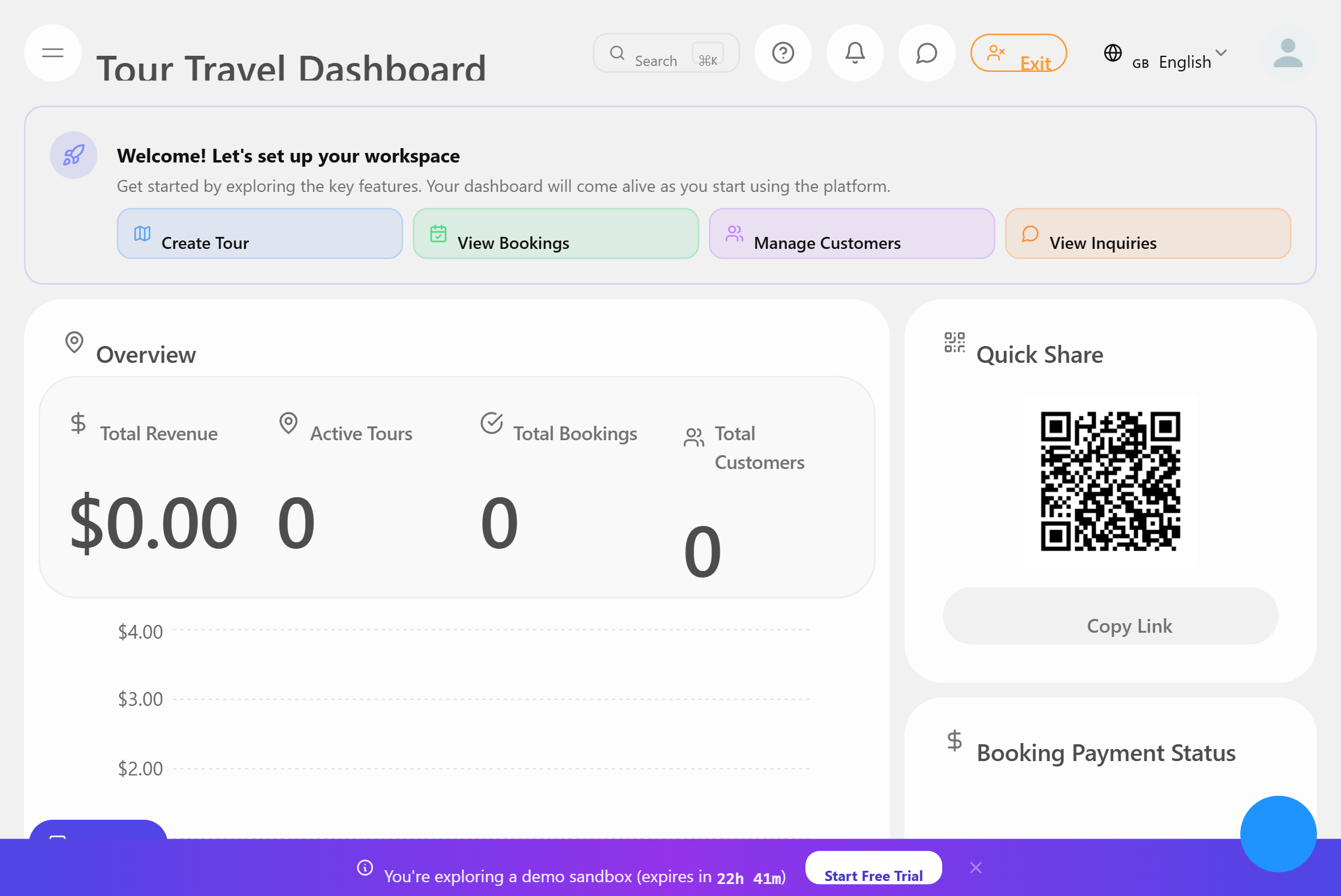
Task: Click the Quick Share QR icon
Action: 954,342
